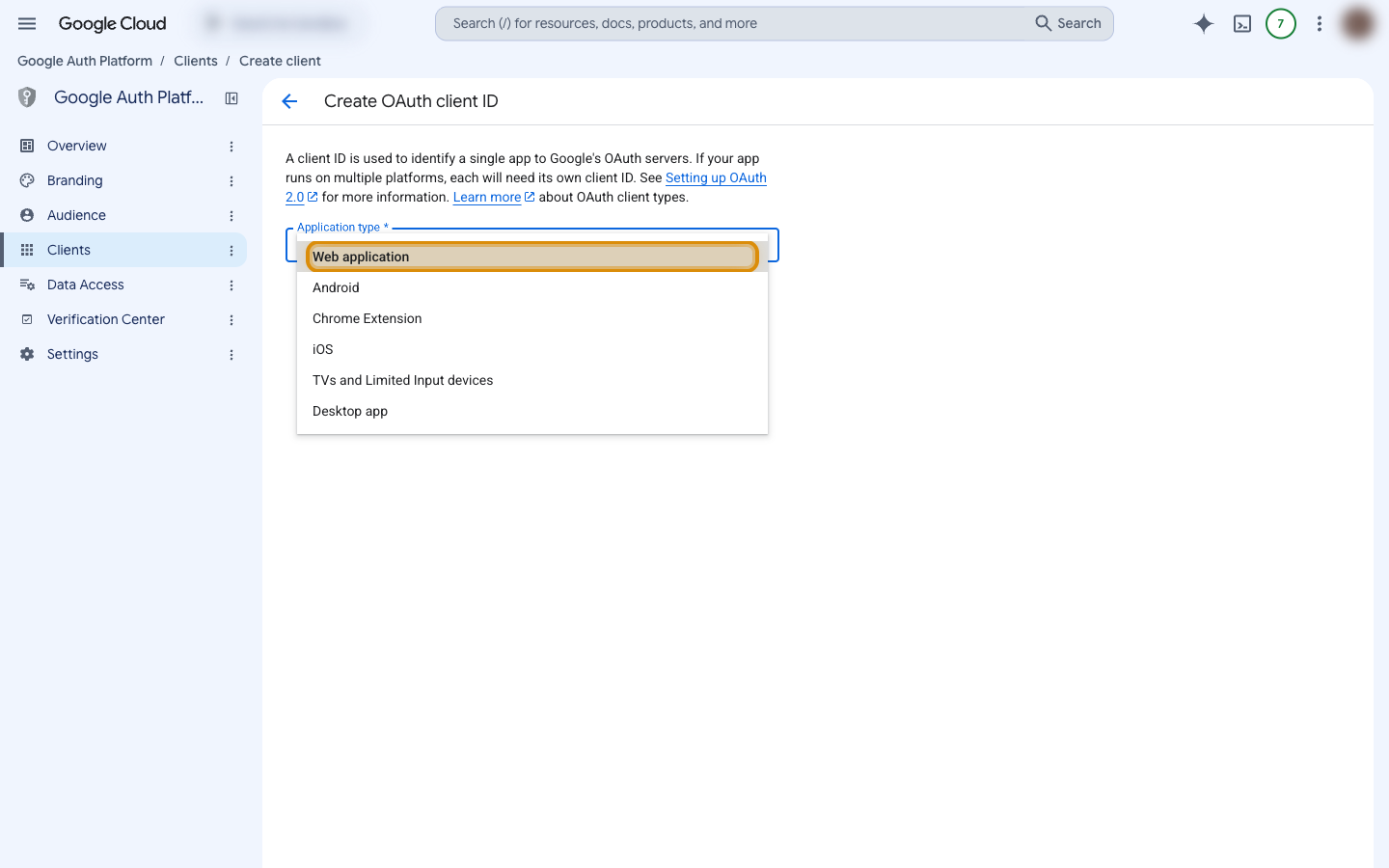Click the Data Access icon

27,285
